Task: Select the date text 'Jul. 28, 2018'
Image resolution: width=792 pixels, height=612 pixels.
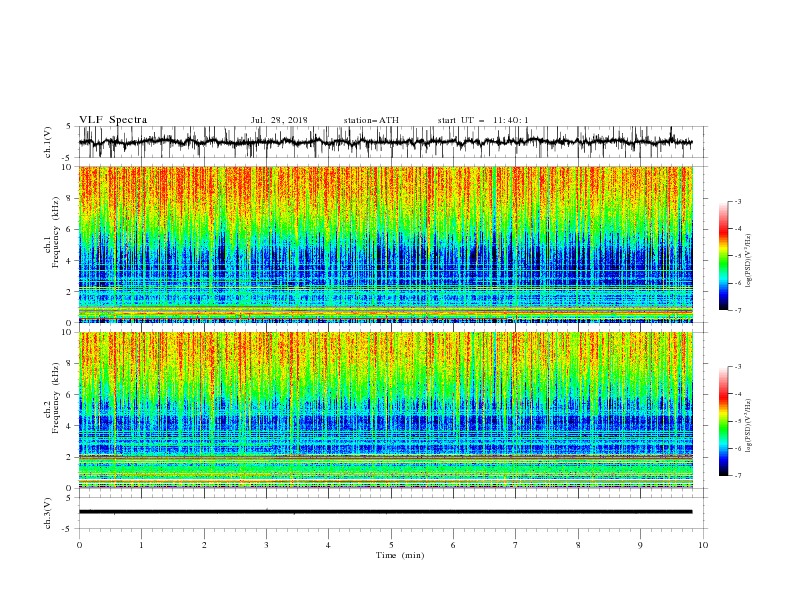Action: (279, 120)
